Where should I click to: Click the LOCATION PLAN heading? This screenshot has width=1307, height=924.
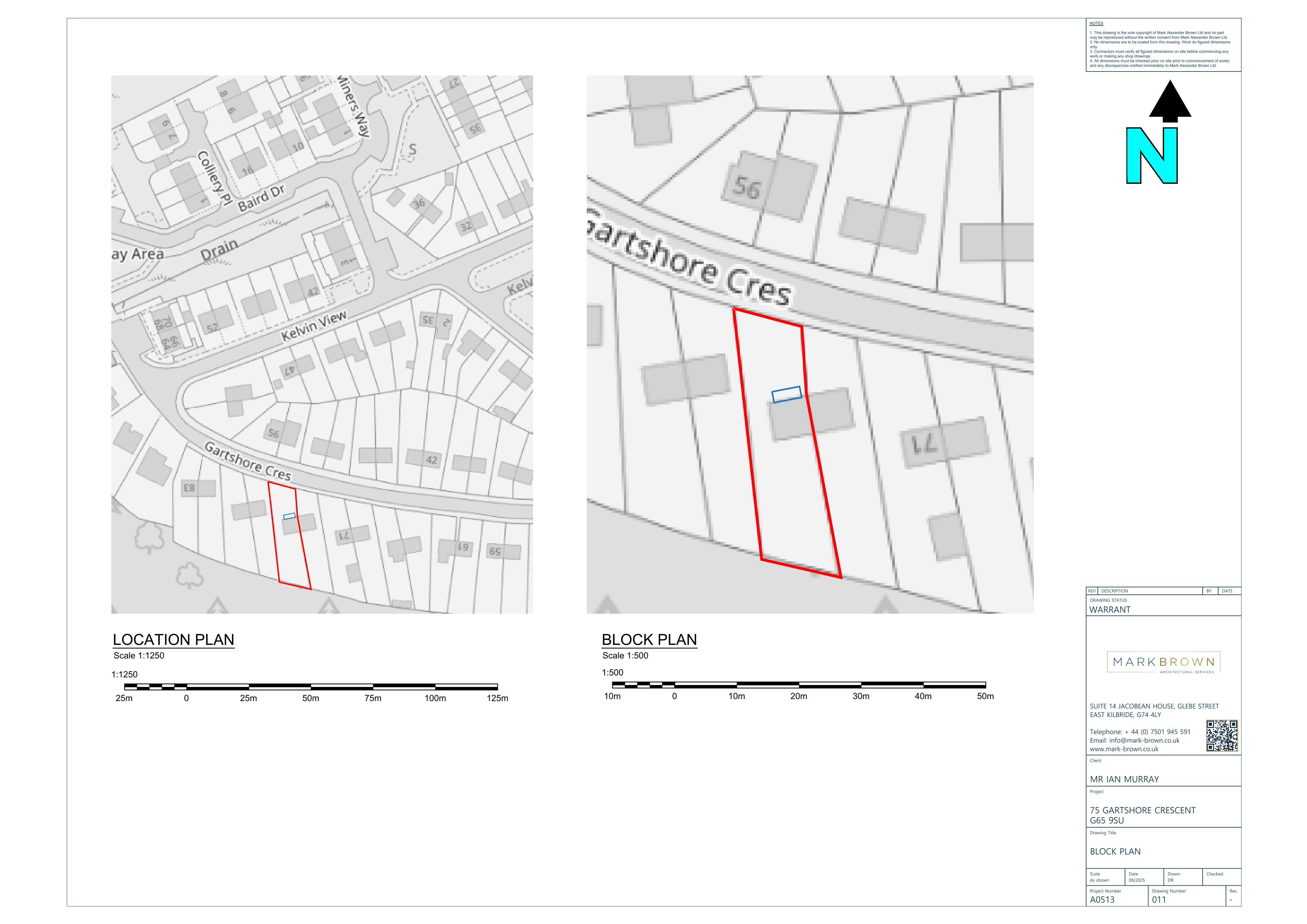tap(174, 639)
